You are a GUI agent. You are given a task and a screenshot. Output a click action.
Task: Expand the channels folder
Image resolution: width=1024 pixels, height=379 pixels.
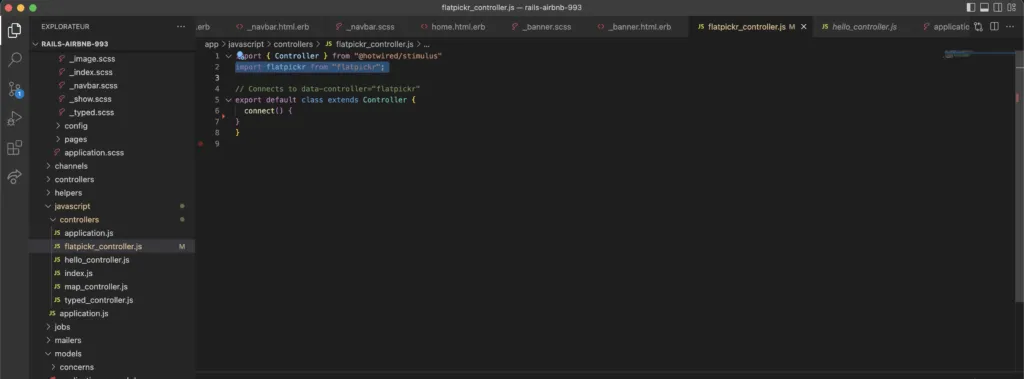71,166
